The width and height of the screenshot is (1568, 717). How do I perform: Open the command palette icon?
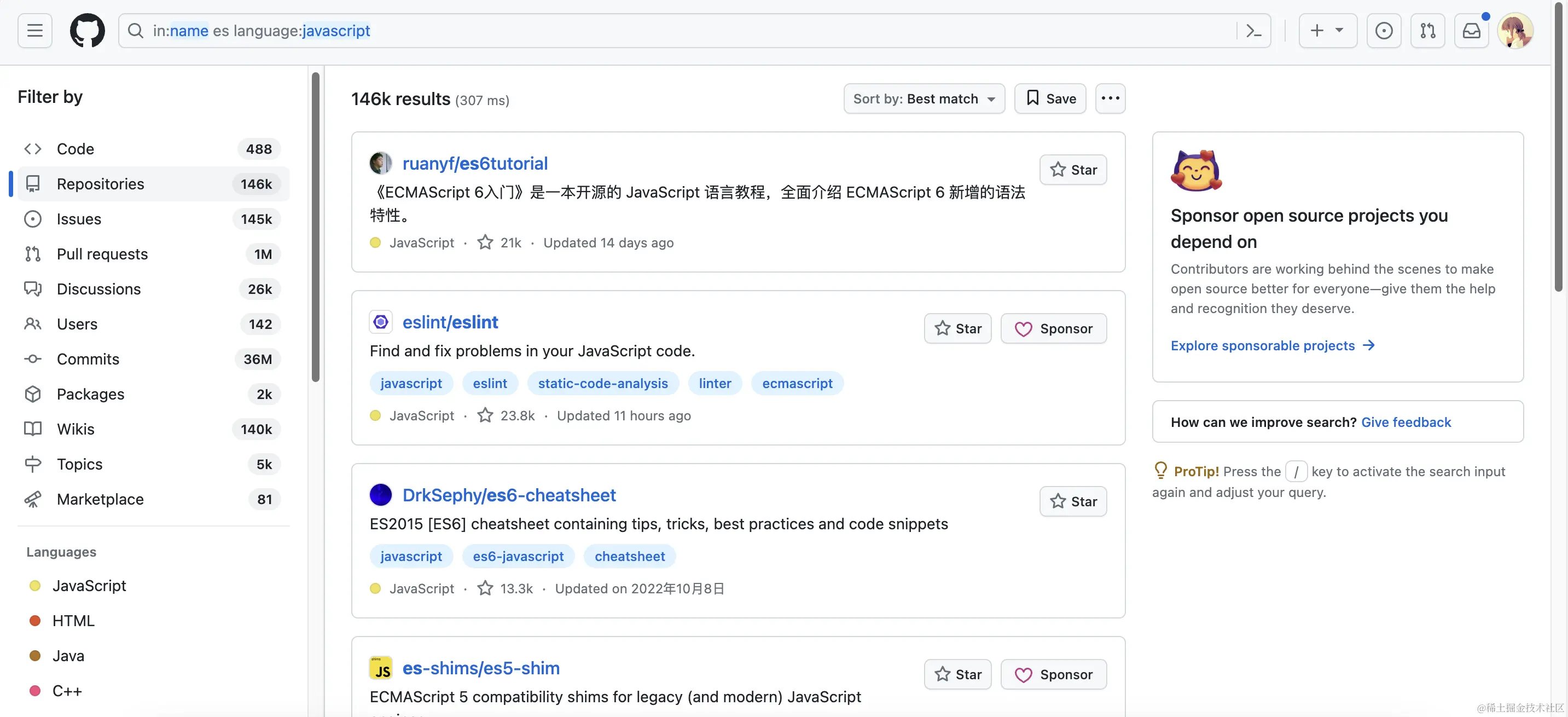[1253, 31]
